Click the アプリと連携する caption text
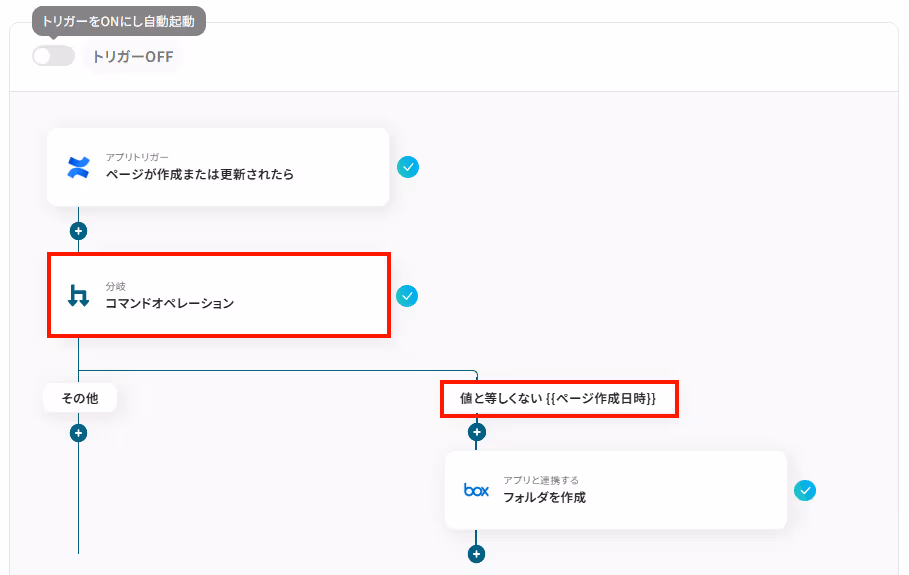The width and height of the screenshot is (909, 575). 541,480
